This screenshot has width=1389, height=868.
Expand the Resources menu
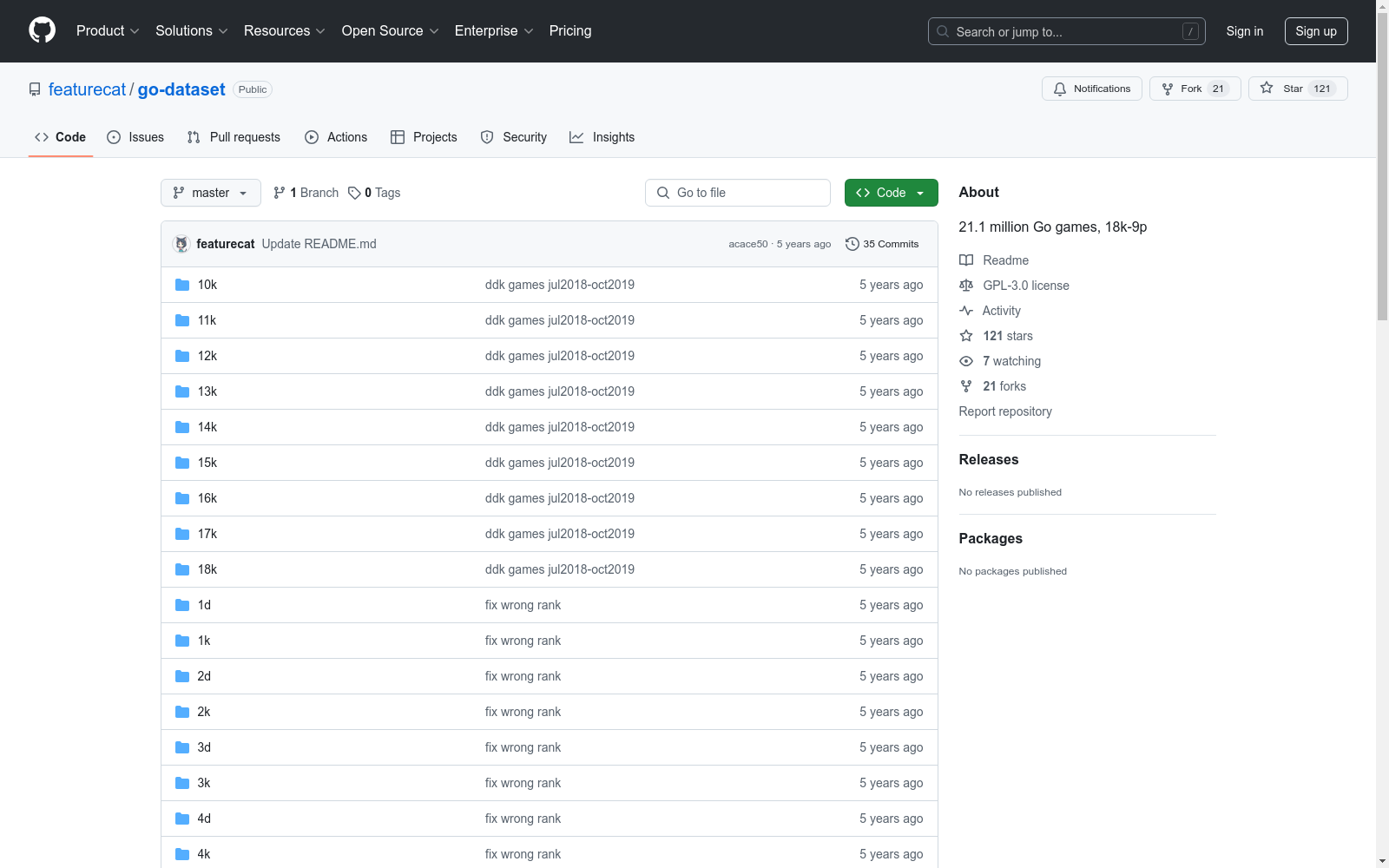tap(285, 30)
